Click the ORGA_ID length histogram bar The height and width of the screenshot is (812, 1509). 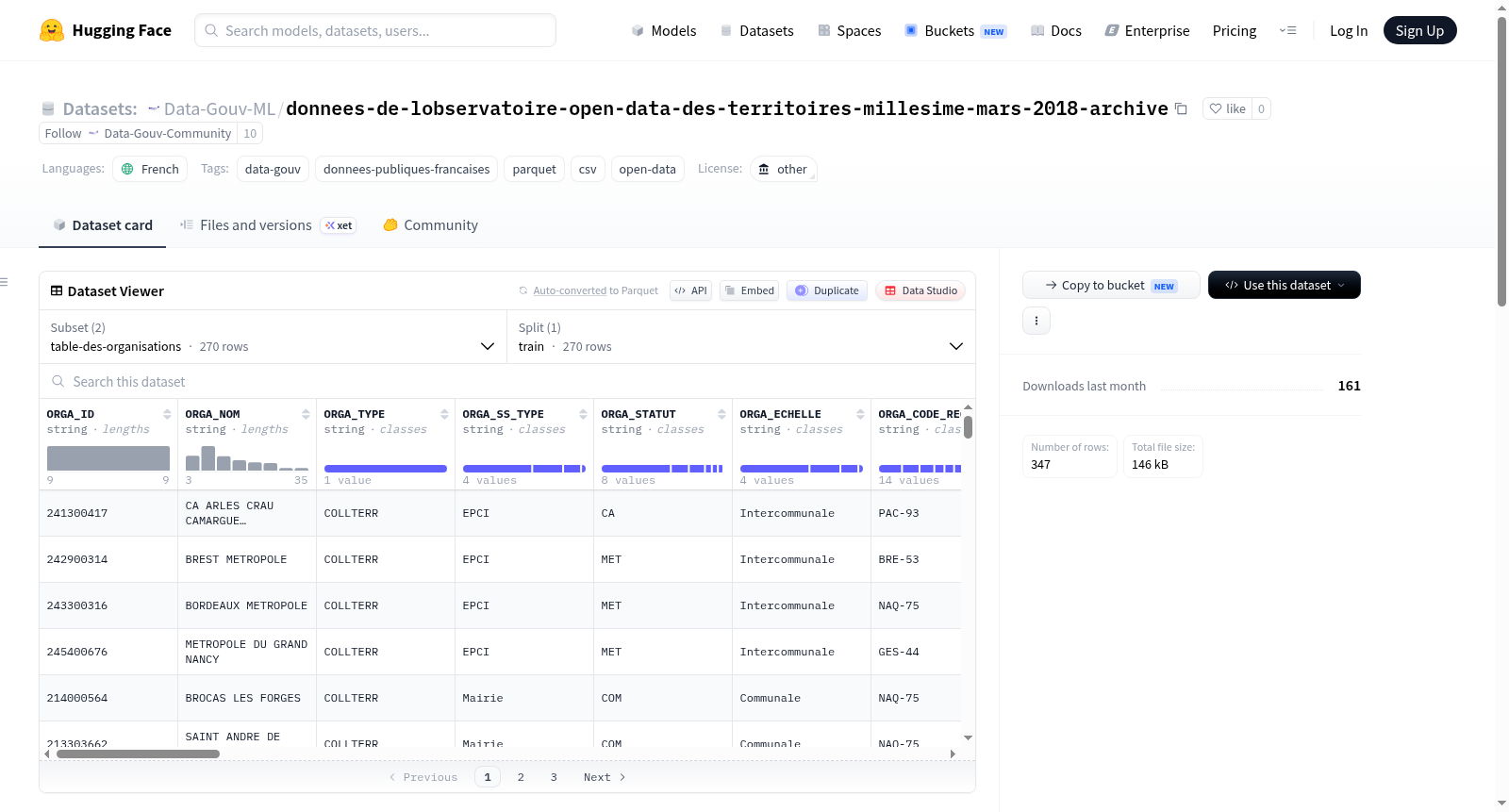[108, 458]
